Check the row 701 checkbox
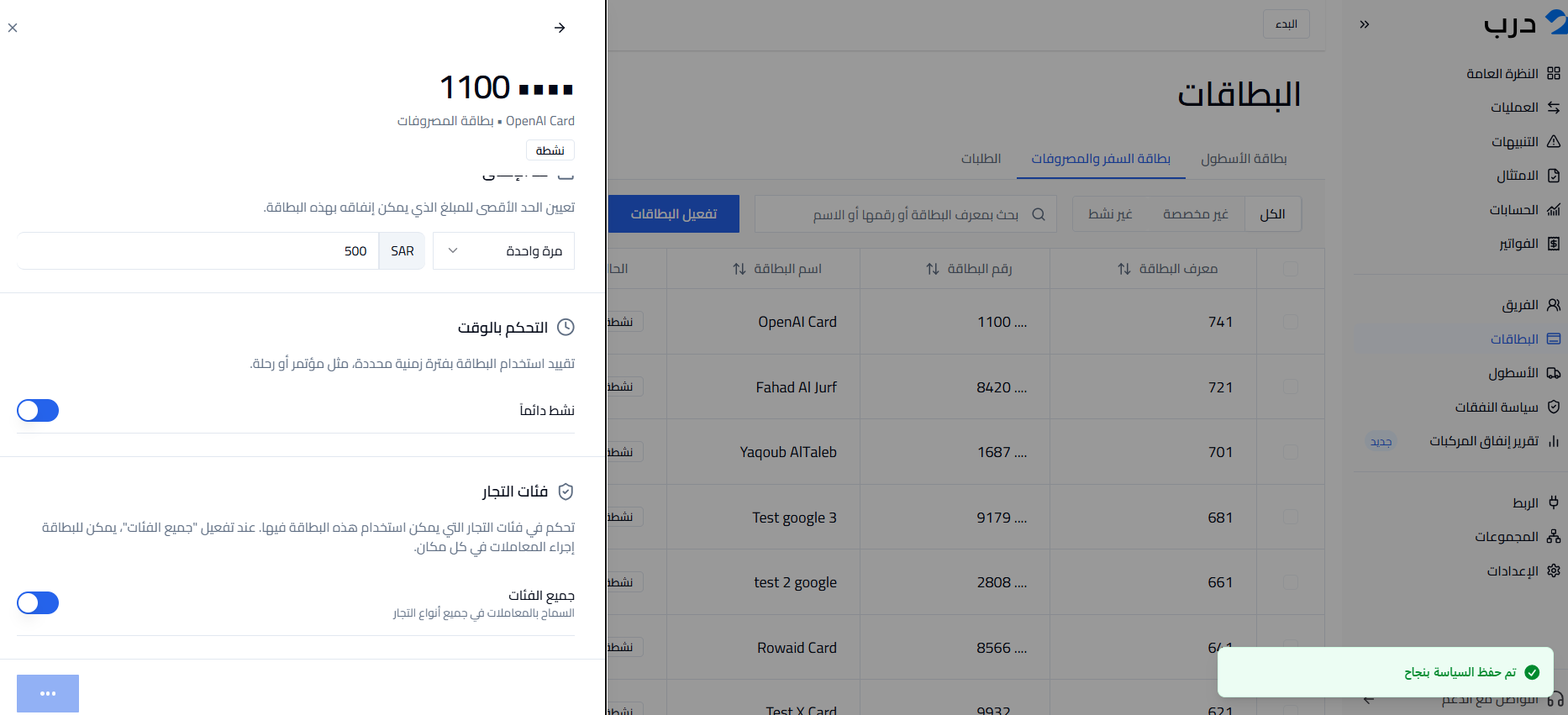The width and height of the screenshot is (1568, 715). coord(1291,452)
